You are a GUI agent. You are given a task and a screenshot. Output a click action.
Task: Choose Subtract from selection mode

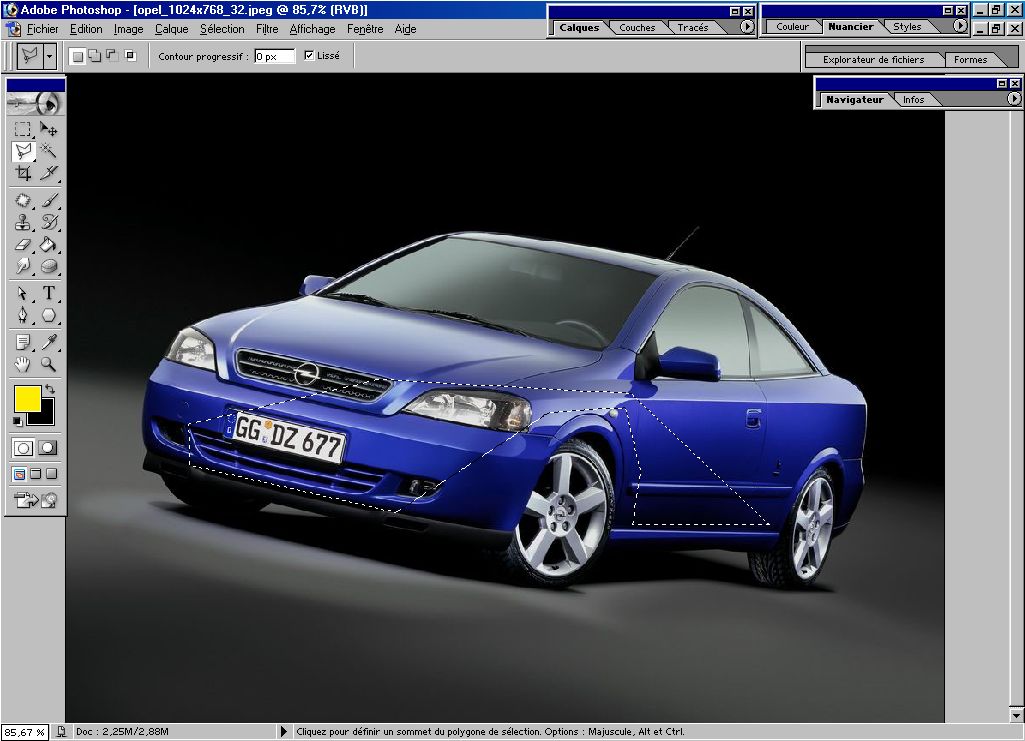[x=112, y=56]
